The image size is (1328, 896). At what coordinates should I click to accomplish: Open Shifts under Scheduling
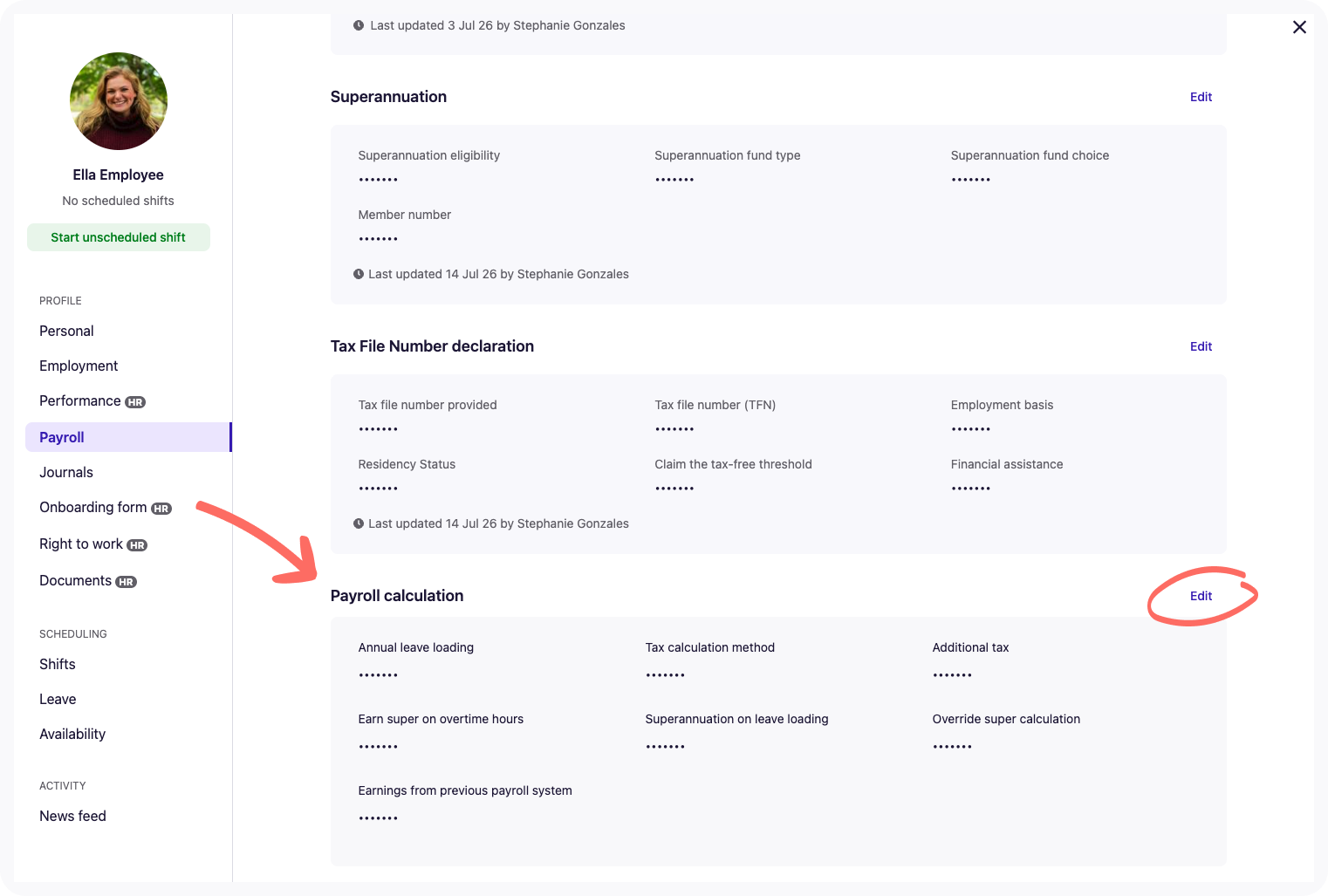58,664
